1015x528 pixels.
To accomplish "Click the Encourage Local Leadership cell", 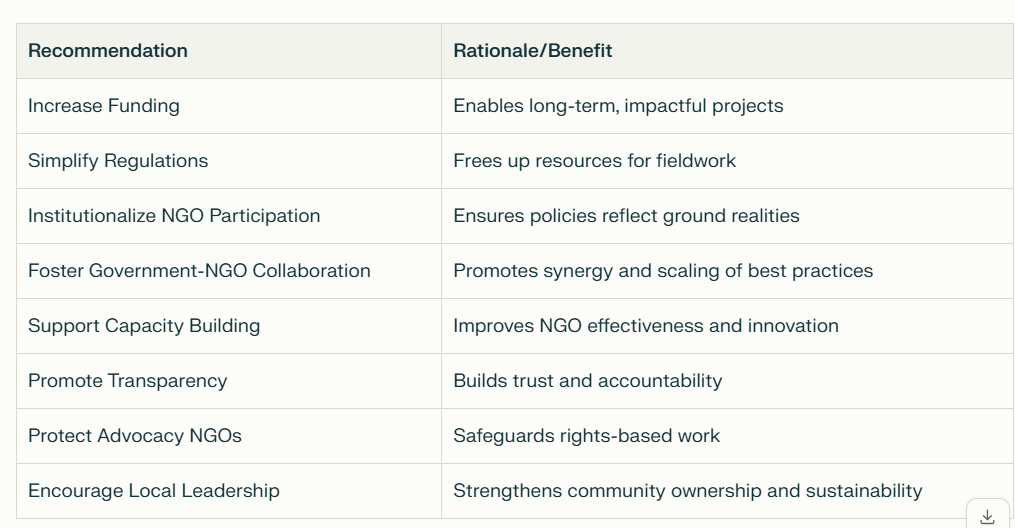I will tap(229, 491).
